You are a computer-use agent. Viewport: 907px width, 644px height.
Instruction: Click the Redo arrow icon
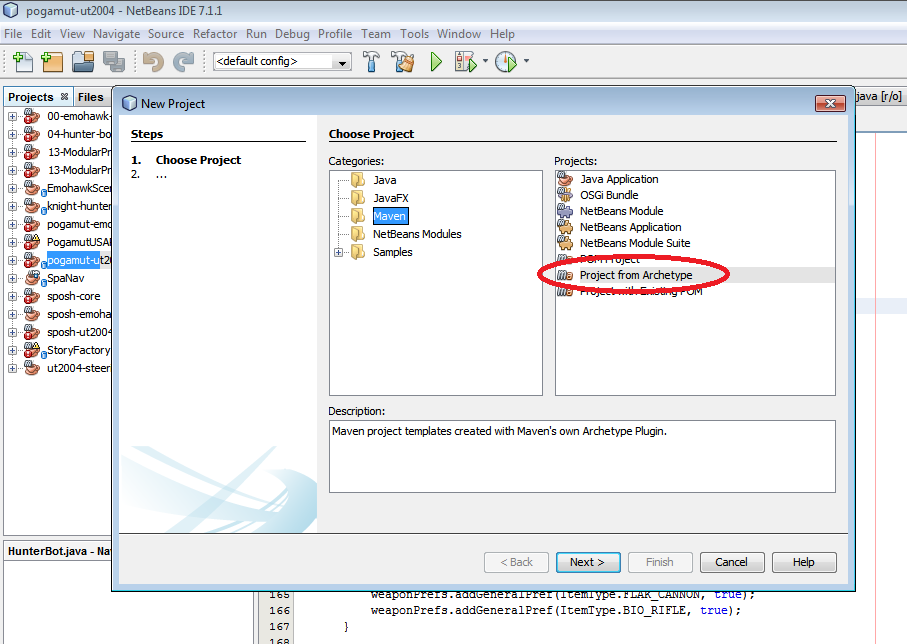[x=184, y=61]
